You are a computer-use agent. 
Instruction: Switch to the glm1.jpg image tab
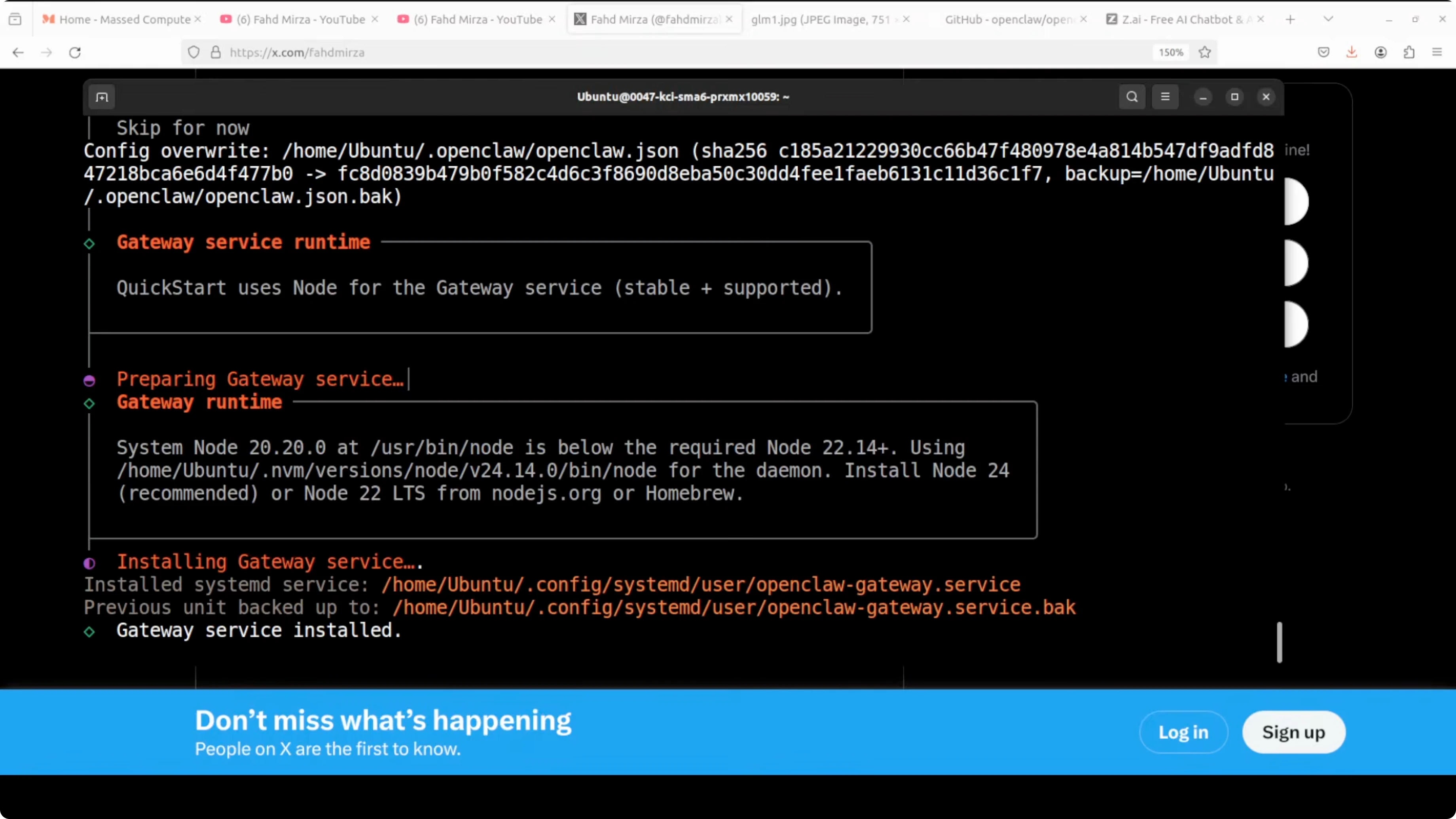pyautogui.click(x=819, y=19)
